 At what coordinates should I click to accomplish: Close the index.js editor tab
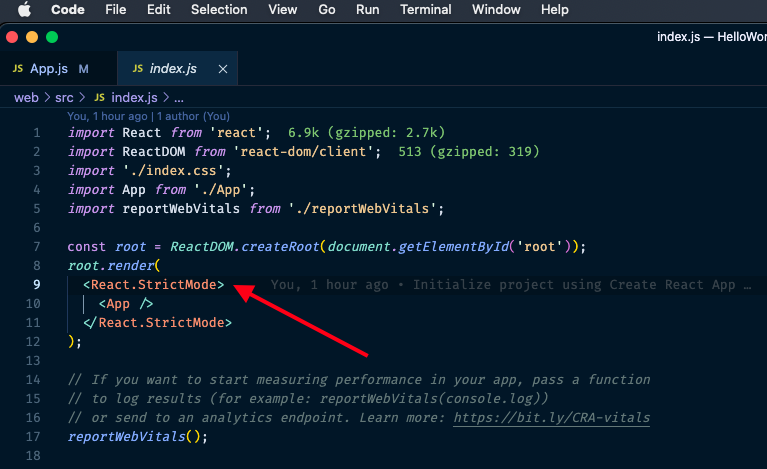point(222,69)
